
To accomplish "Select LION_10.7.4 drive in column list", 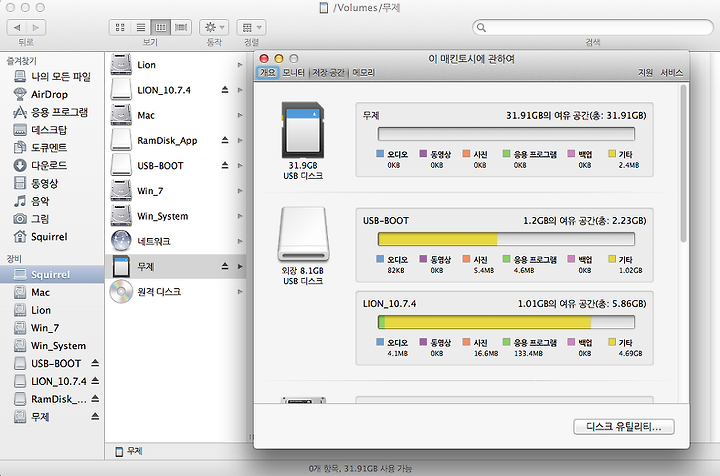I will pyautogui.click(x=176, y=90).
